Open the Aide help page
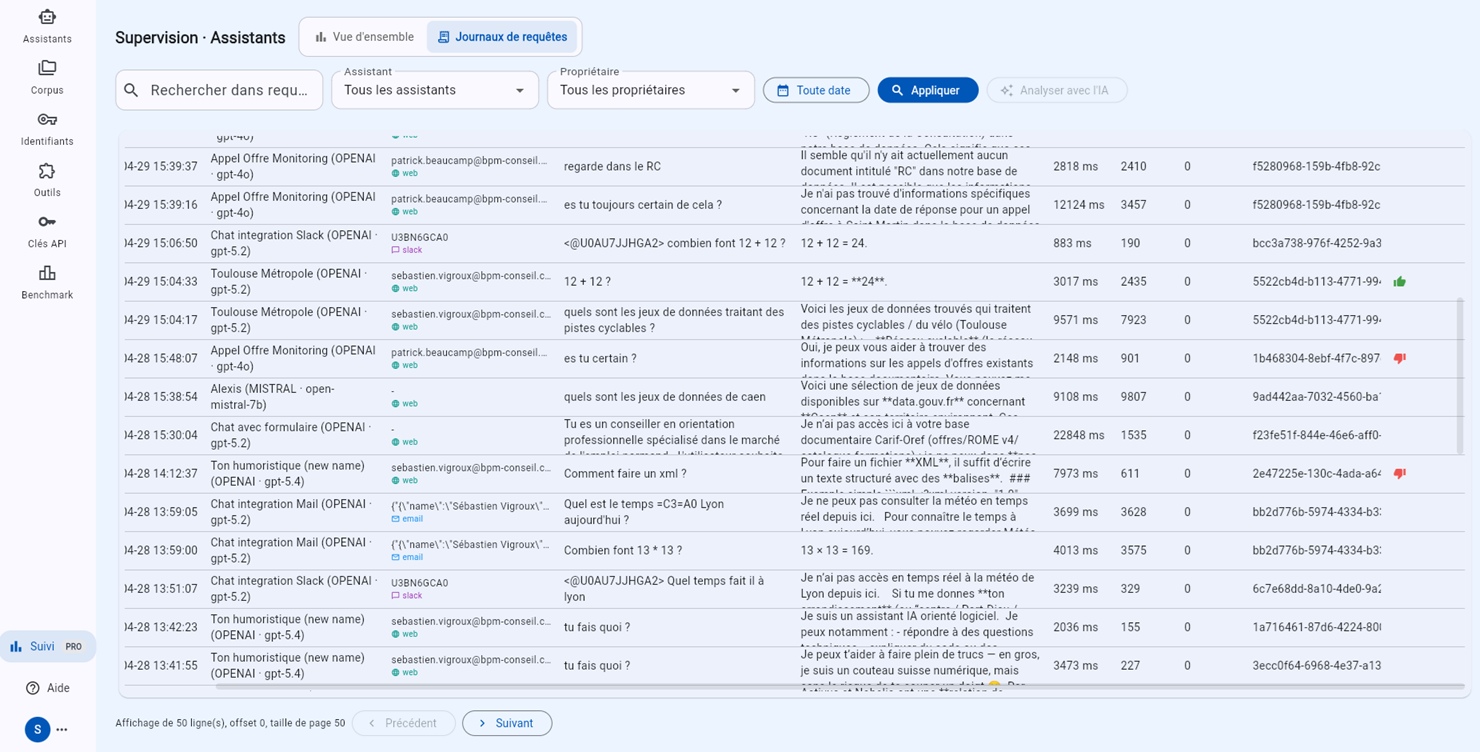Image resolution: width=1480 pixels, height=752 pixels. coord(48,688)
